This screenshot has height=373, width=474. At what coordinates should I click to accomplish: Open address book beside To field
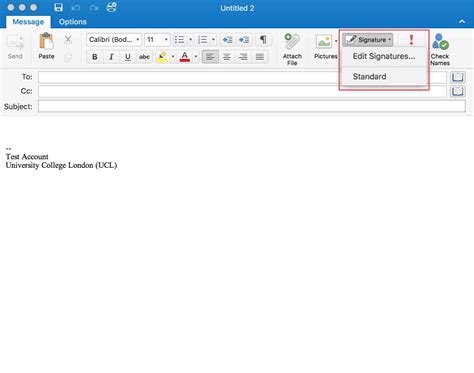tap(458, 77)
